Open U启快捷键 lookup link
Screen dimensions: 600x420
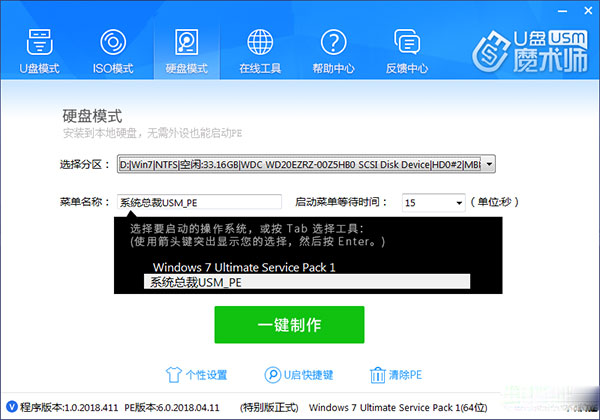click(x=299, y=375)
